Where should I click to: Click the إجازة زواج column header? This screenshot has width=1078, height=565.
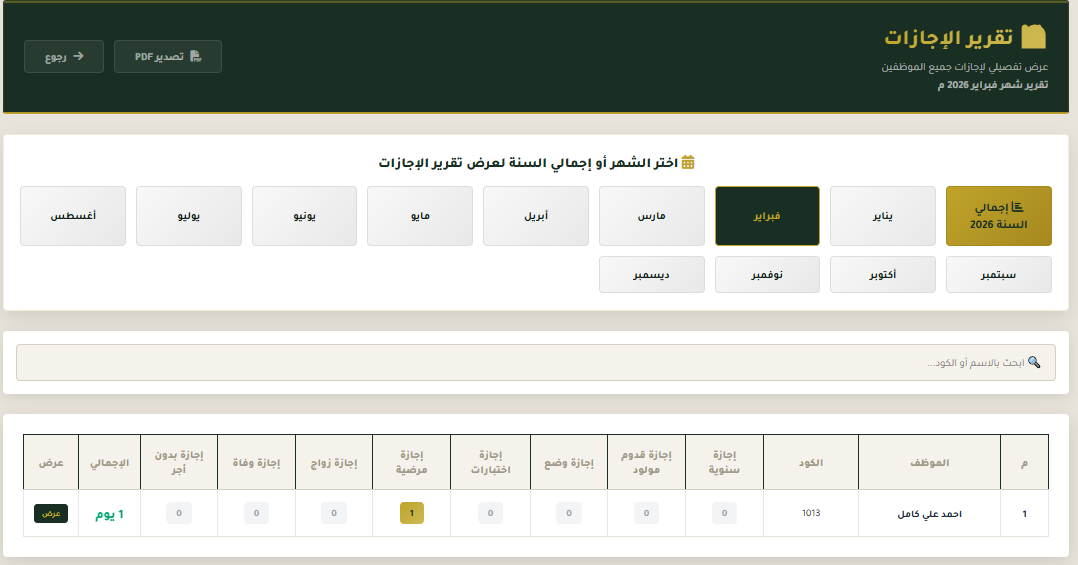(333, 463)
